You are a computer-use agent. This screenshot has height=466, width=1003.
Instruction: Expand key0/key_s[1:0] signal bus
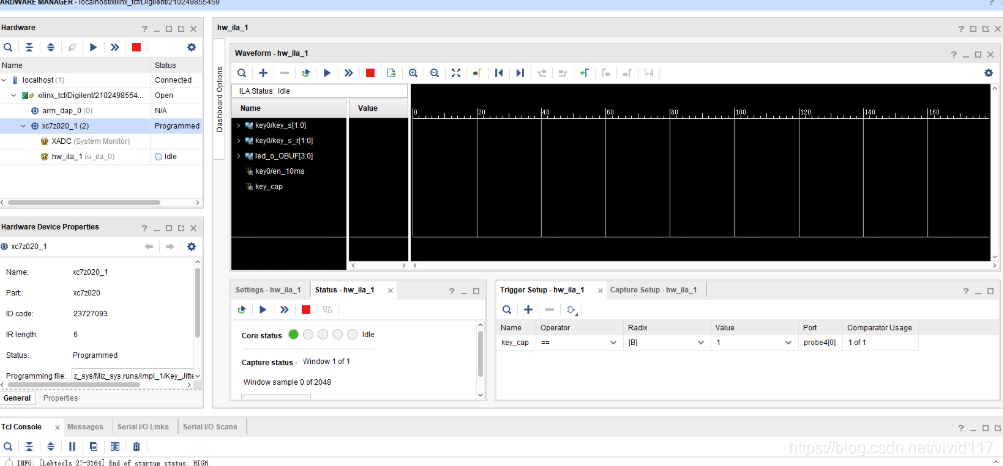239,125
